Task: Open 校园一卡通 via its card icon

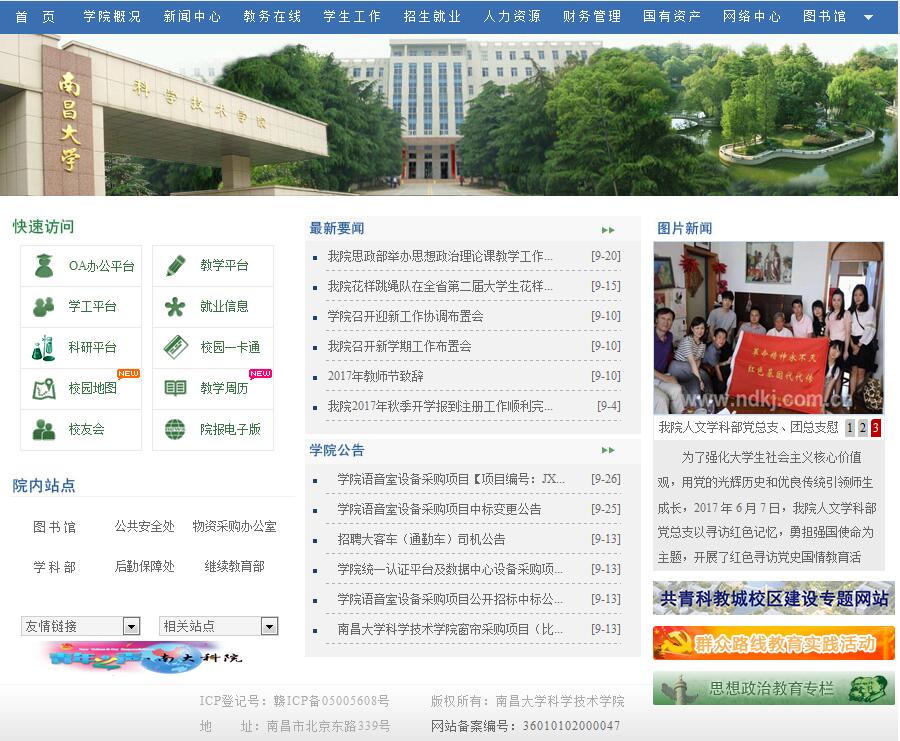Action: [175, 348]
